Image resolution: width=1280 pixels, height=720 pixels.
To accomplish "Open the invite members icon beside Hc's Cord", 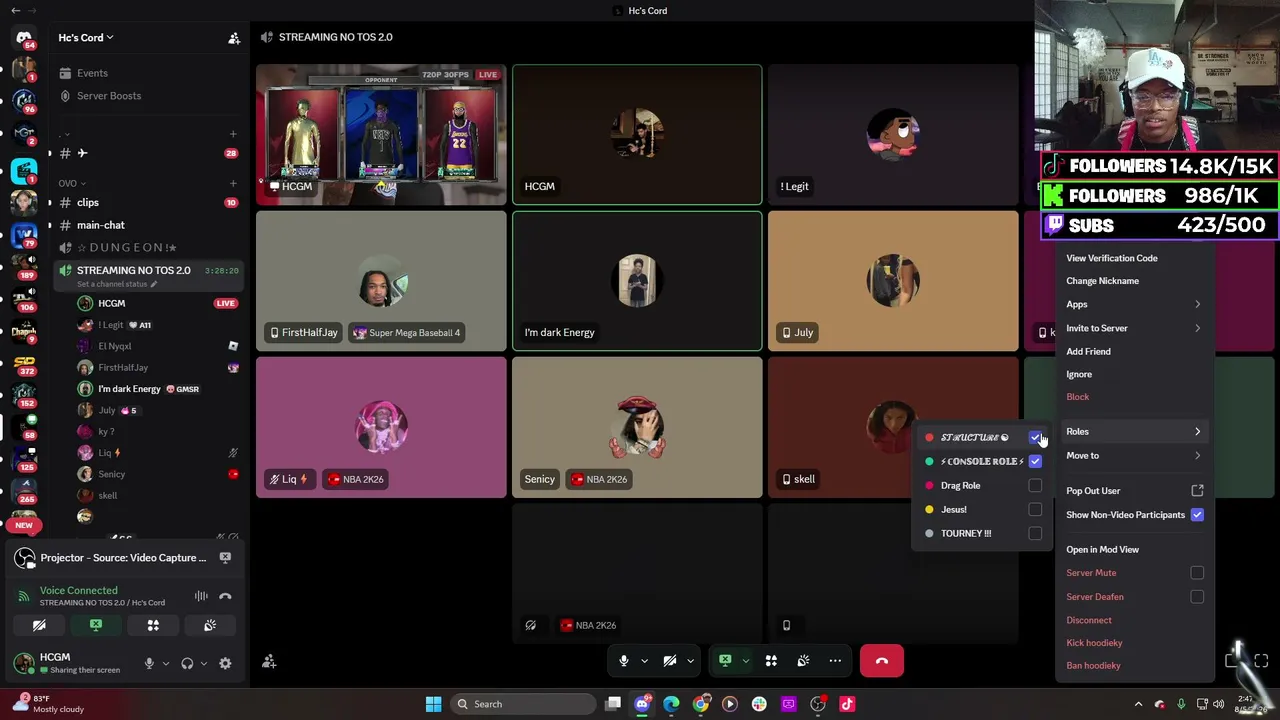I will tap(234, 38).
